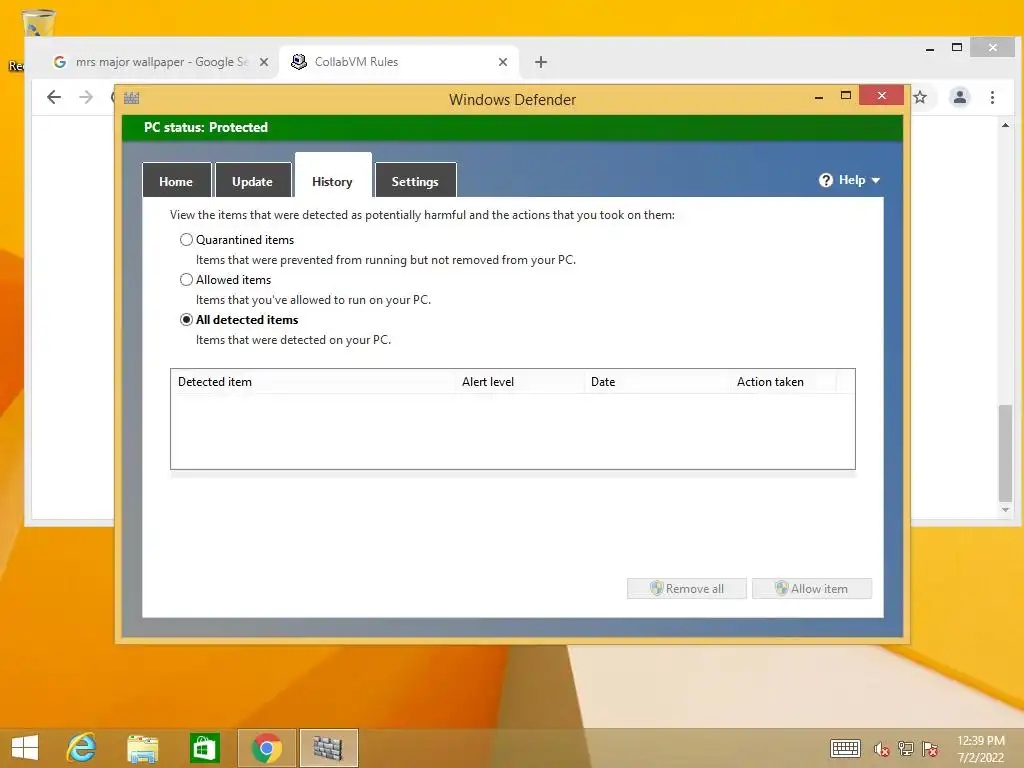
Task: Sort by Detected item column header
Action: [314, 382]
